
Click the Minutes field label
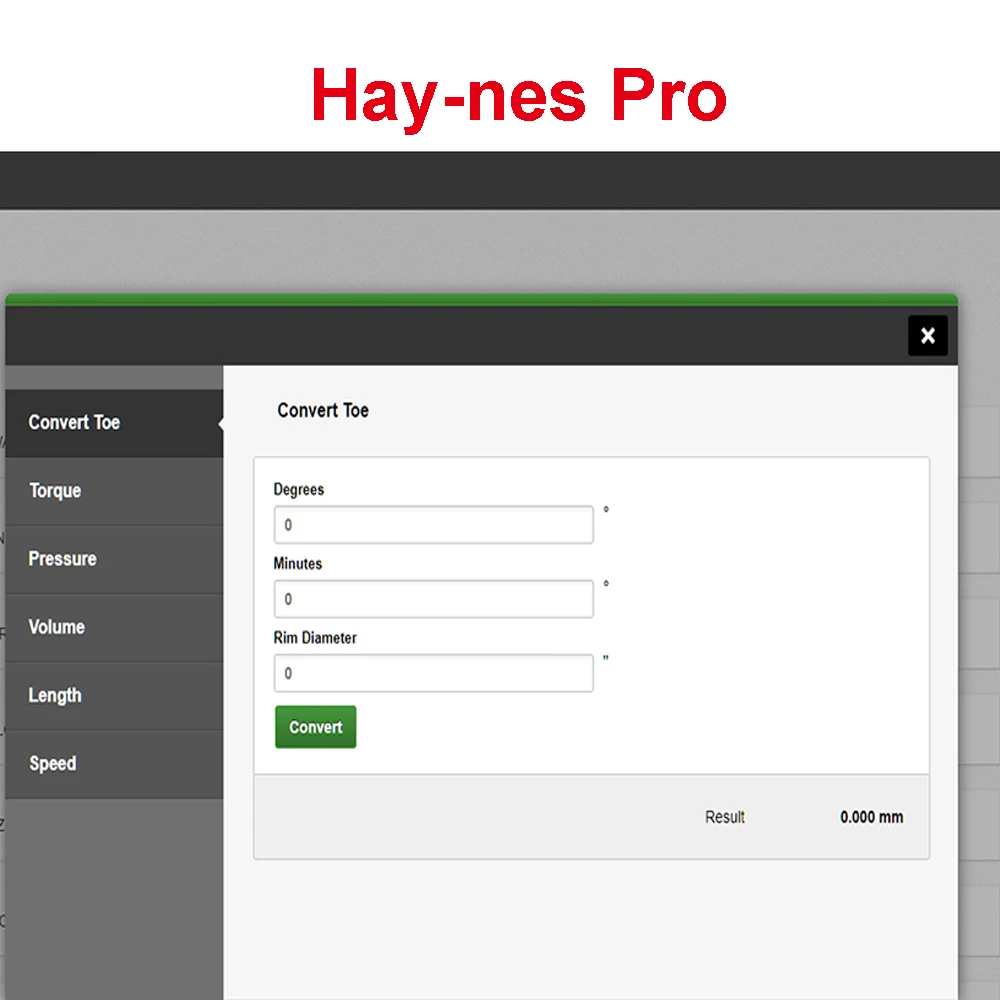tap(298, 564)
